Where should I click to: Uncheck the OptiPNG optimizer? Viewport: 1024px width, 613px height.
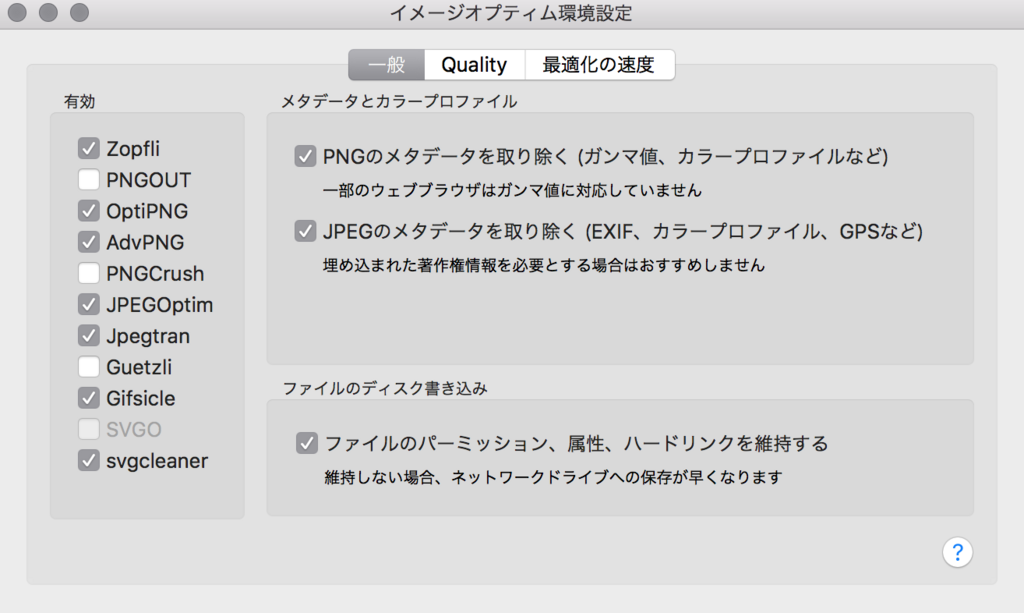[89, 211]
